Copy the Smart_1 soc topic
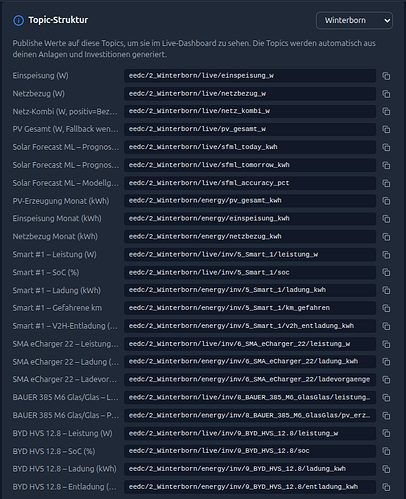406x499 pixels. pos(386,272)
